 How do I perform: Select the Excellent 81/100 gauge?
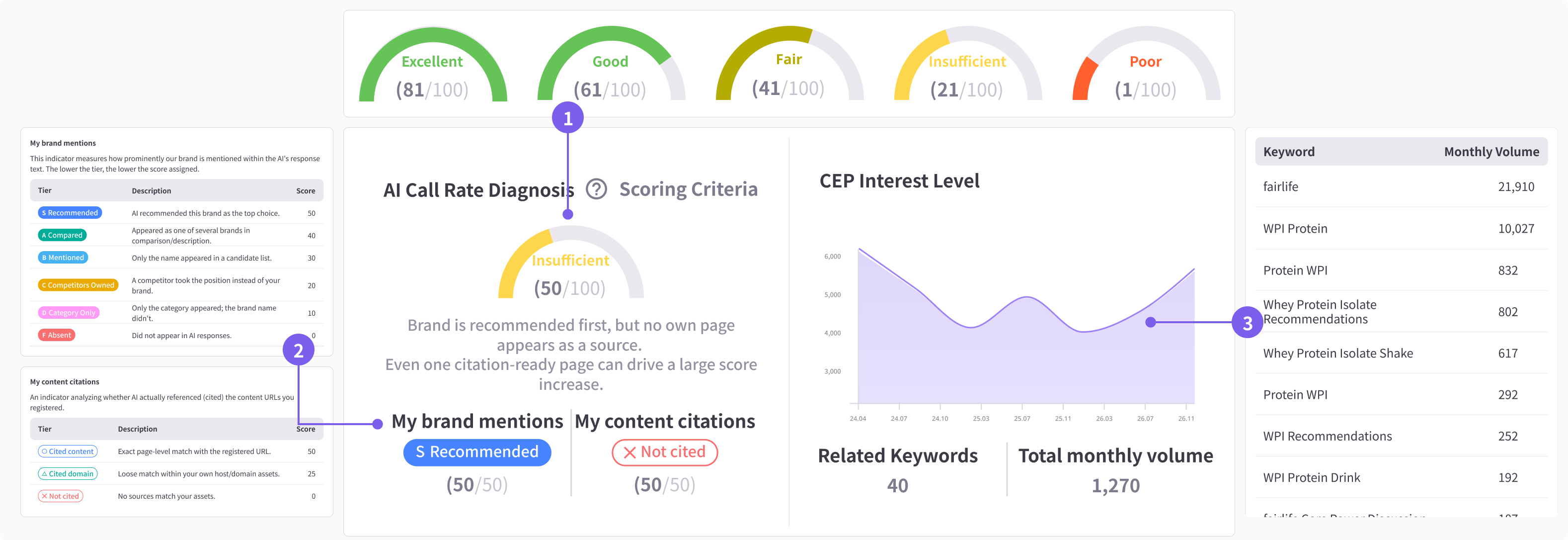433,64
